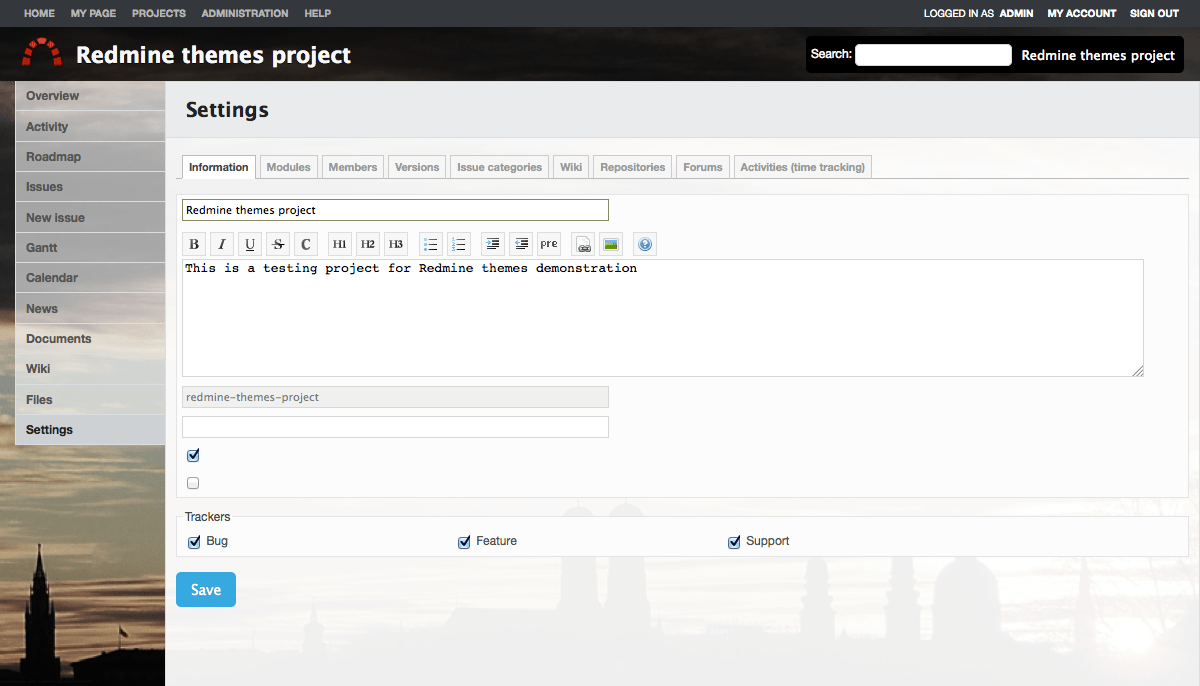Apply strikethrough formatting in description toolbar

(x=278, y=244)
